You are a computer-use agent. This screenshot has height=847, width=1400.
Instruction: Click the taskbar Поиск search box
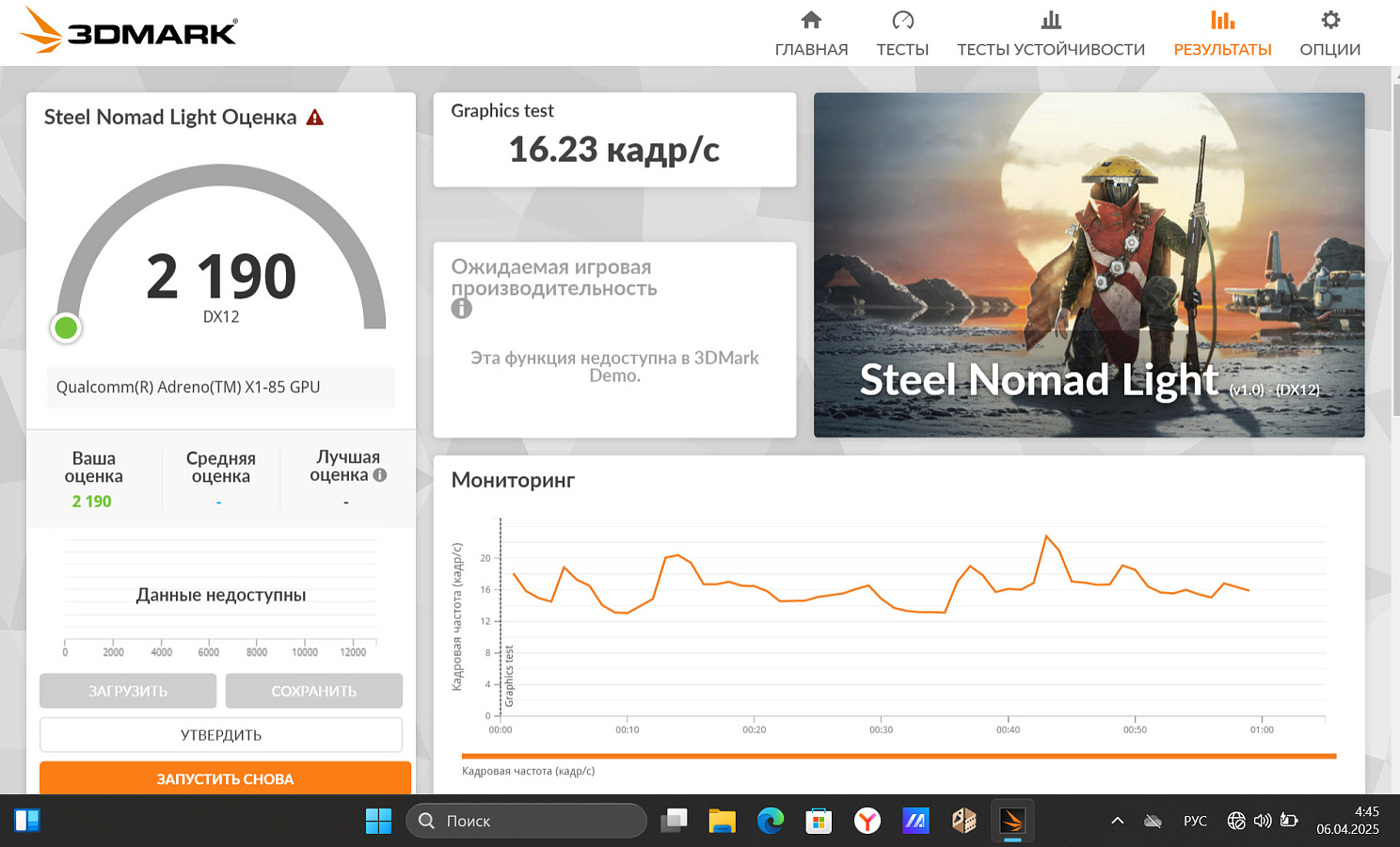(x=526, y=821)
